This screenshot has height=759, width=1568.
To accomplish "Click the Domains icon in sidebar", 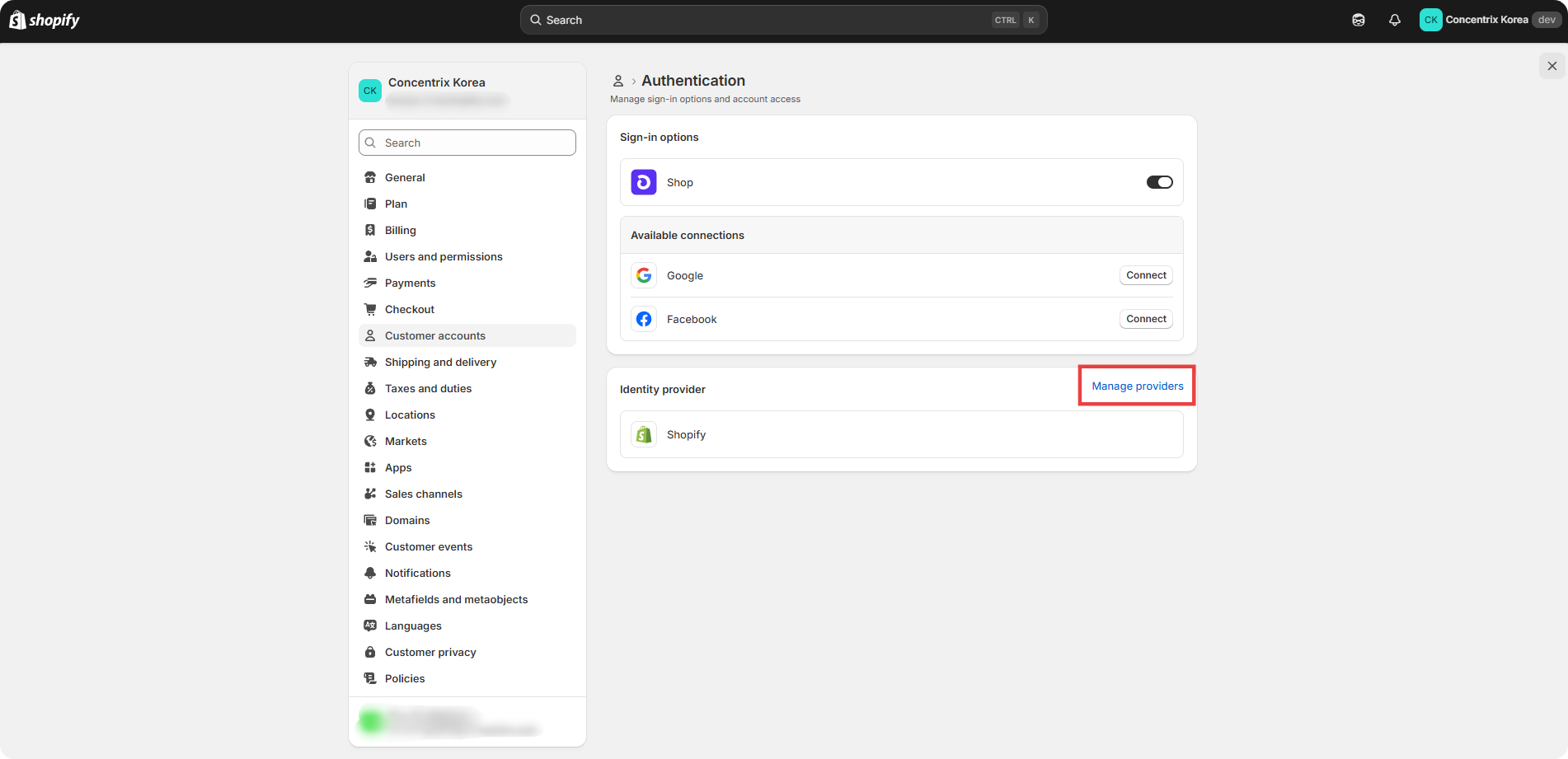I will pyautogui.click(x=370, y=520).
